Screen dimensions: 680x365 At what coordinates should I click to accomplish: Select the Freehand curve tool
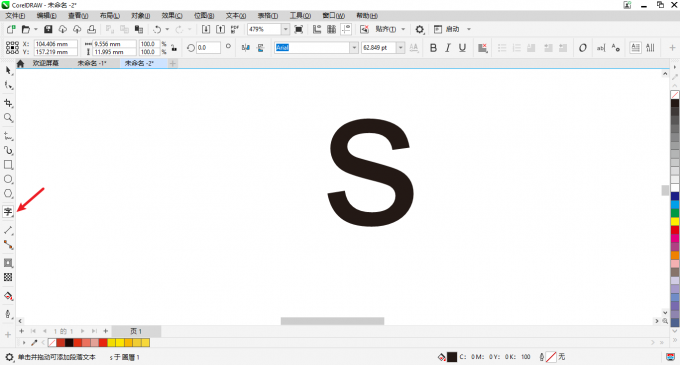pos(8,136)
